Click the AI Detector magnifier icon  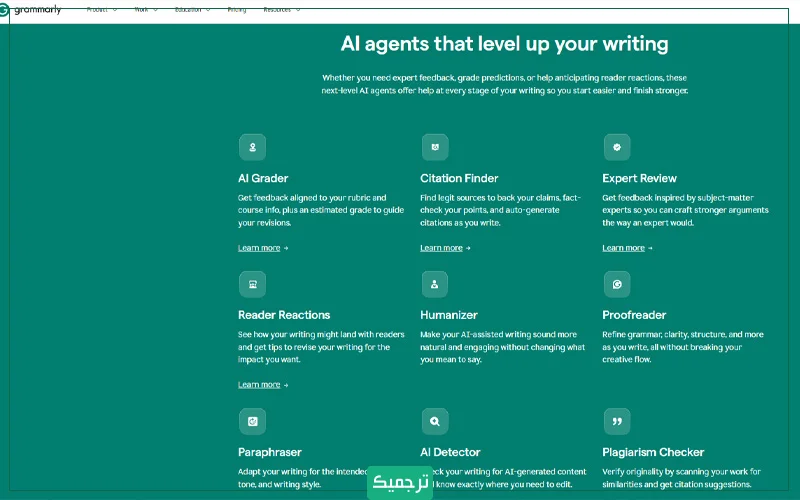[x=434, y=421]
